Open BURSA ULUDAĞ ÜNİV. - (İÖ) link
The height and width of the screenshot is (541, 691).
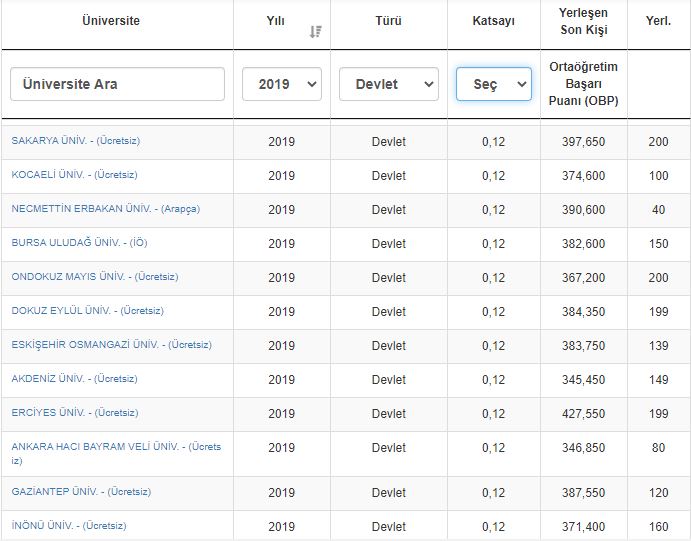[79, 243]
